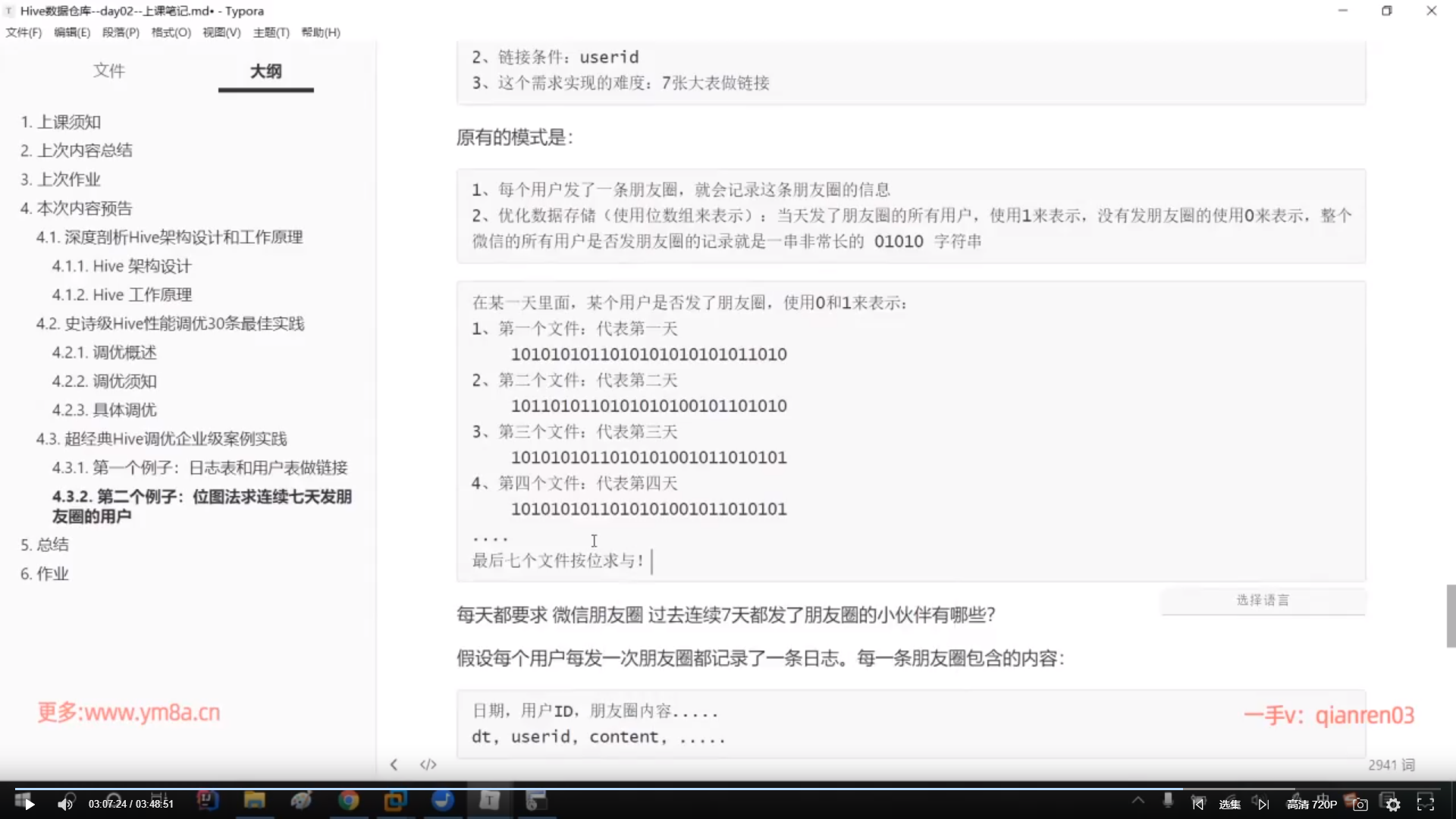Viewport: 1456px width, 819px height.
Task: Open the 选集 episode list
Action: (x=1230, y=805)
